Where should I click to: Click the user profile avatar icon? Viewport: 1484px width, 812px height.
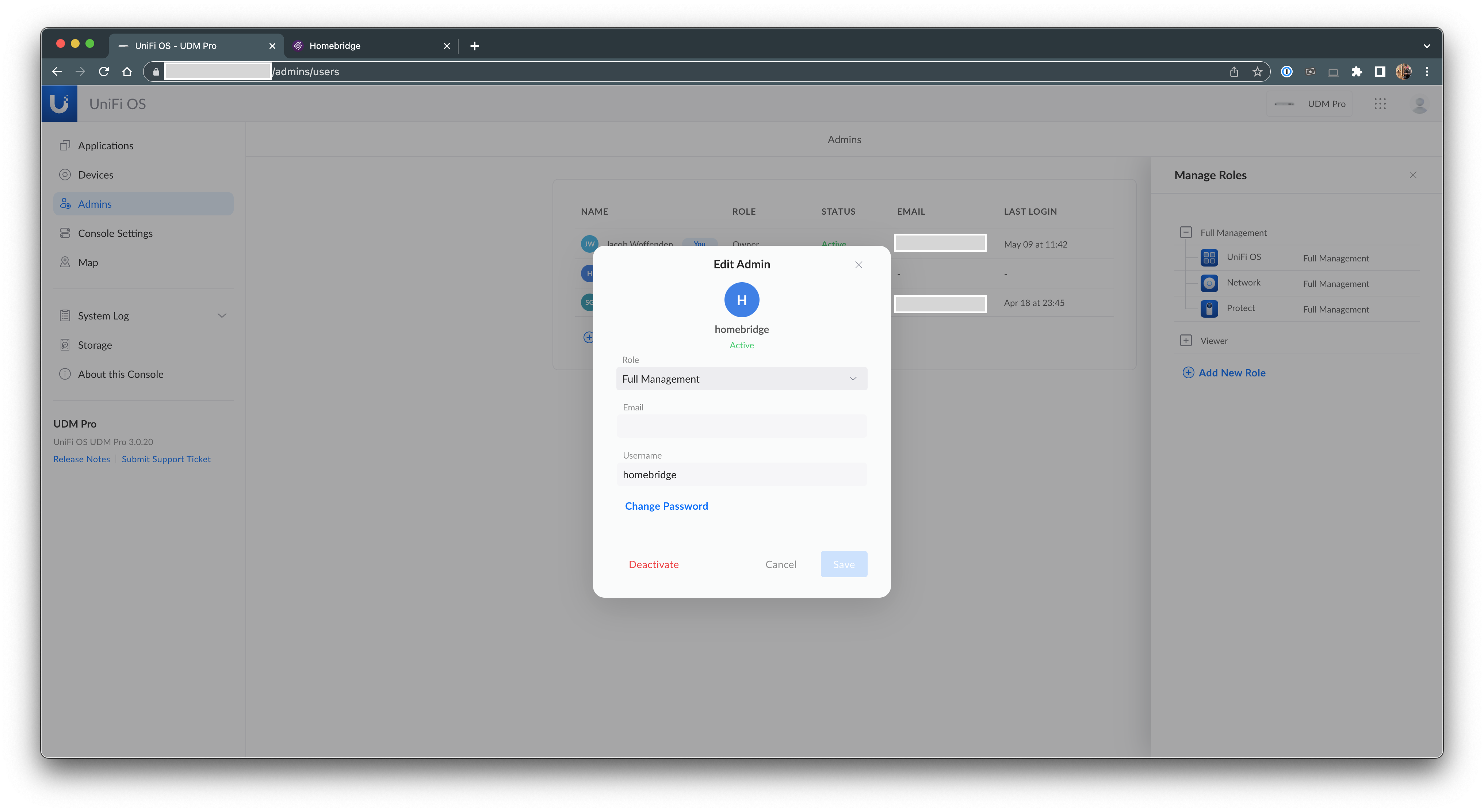tap(1419, 104)
